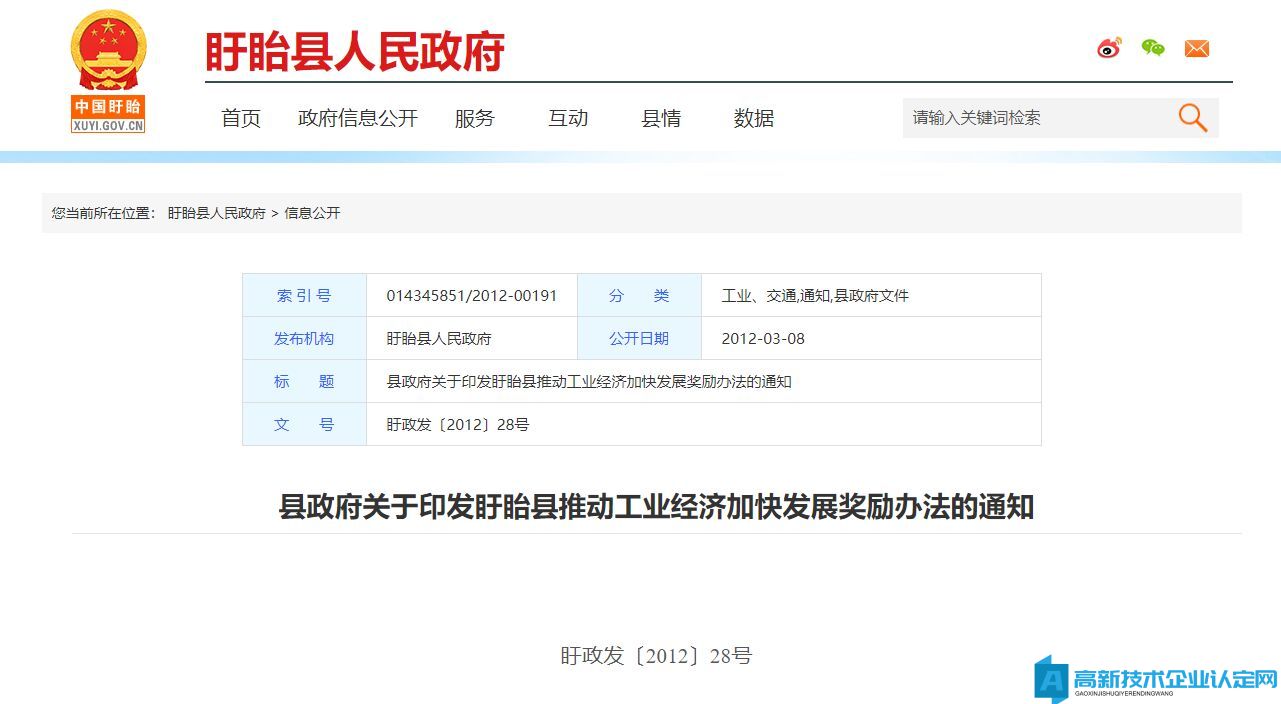The width and height of the screenshot is (1281, 704).
Task: Click the 高新技术企业认定网 watermark logo
Action: click(1156, 679)
